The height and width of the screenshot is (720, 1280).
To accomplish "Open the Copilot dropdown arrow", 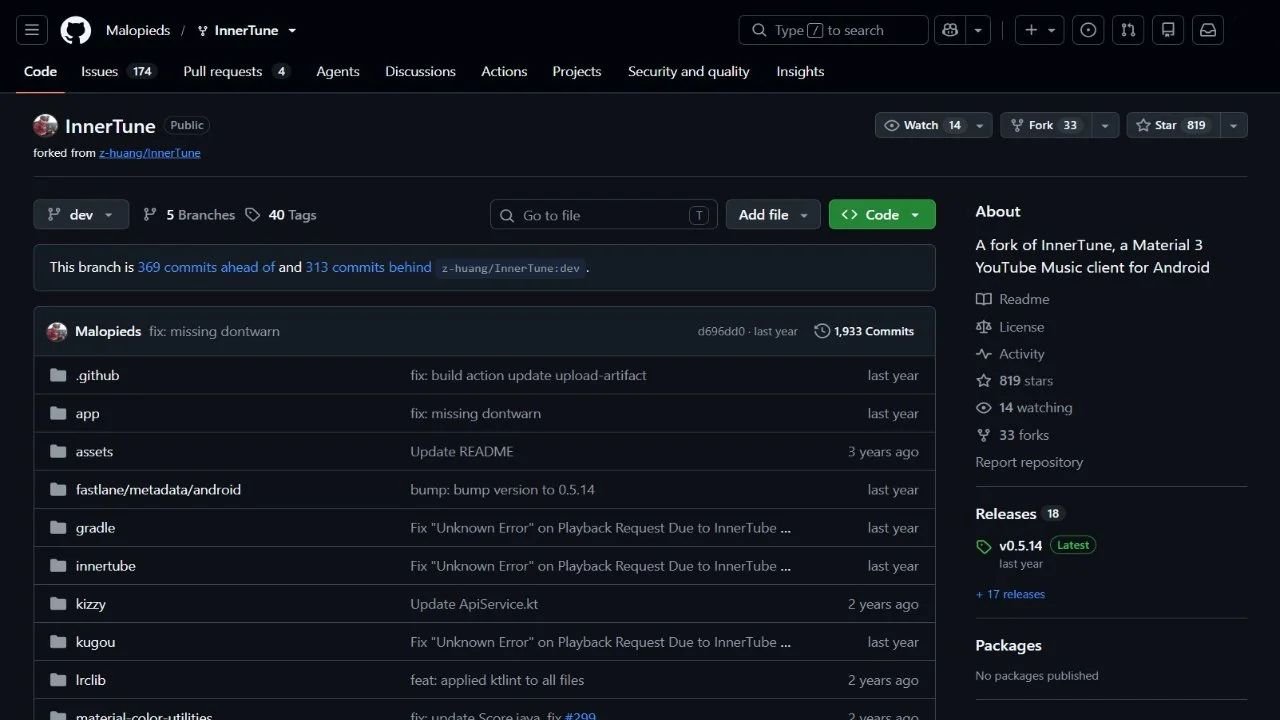I will click(979, 30).
